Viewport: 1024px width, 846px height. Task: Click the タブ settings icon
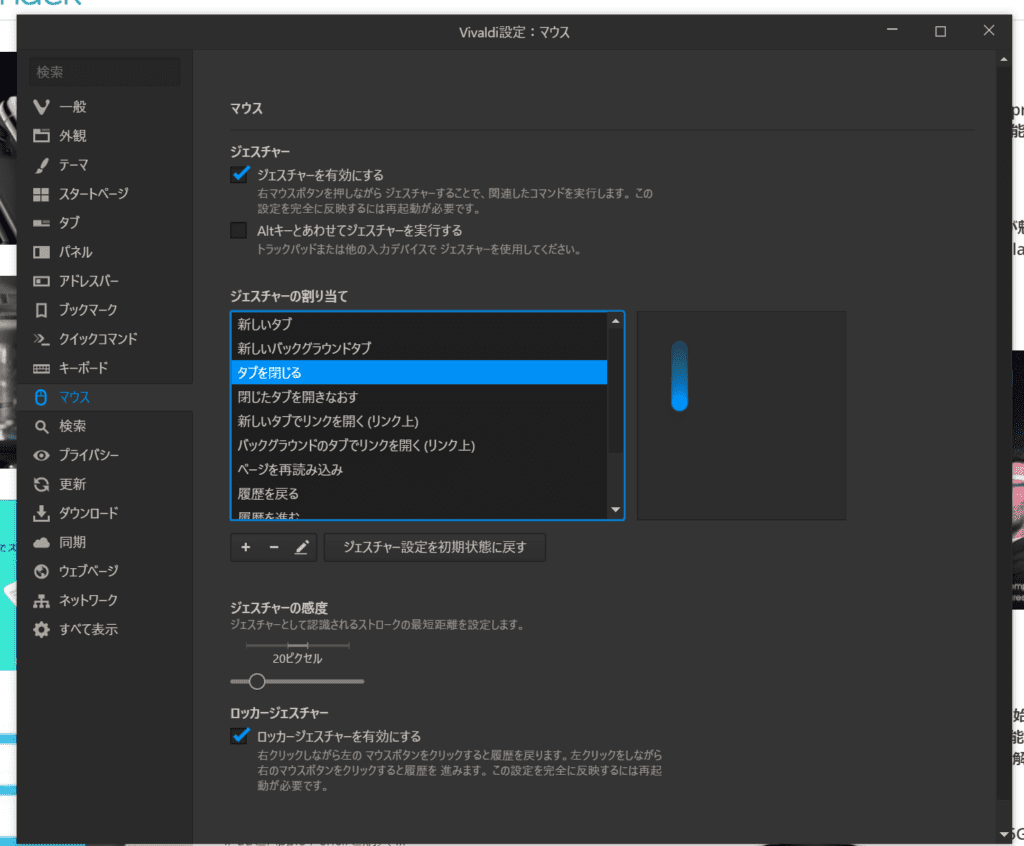41,223
